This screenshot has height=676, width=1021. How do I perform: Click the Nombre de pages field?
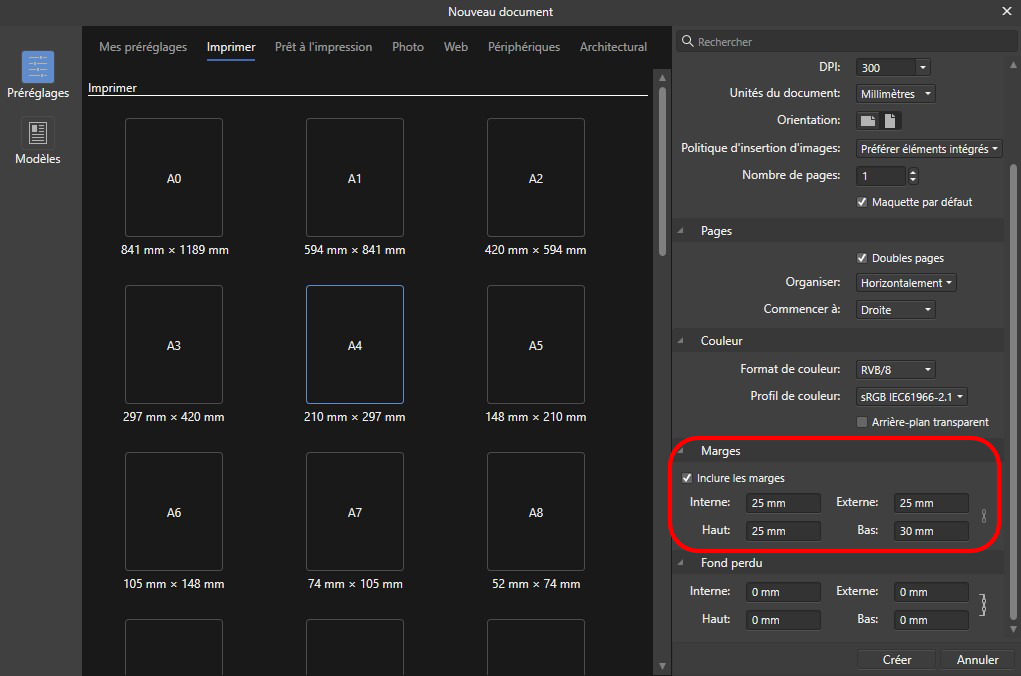pyautogui.click(x=881, y=176)
